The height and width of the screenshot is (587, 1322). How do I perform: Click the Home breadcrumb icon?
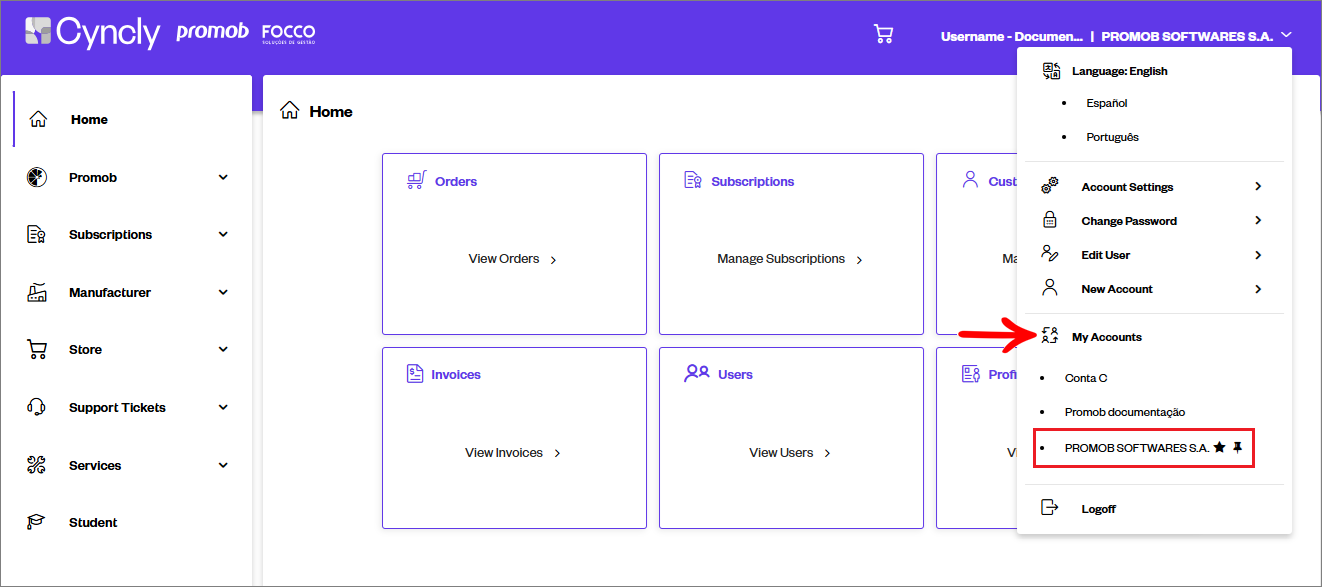click(290, 111)
